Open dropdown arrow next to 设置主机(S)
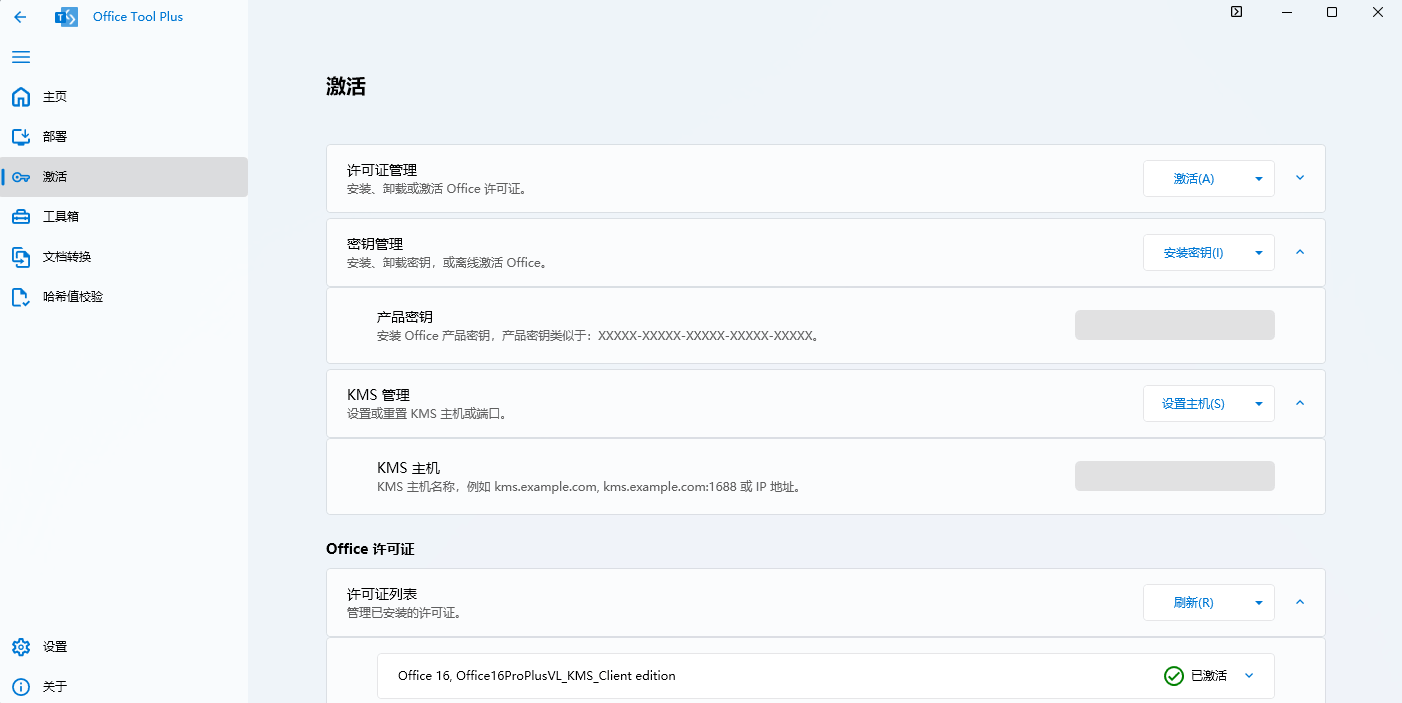The width and height of the screenshot is (1402, 703). 1258,404
